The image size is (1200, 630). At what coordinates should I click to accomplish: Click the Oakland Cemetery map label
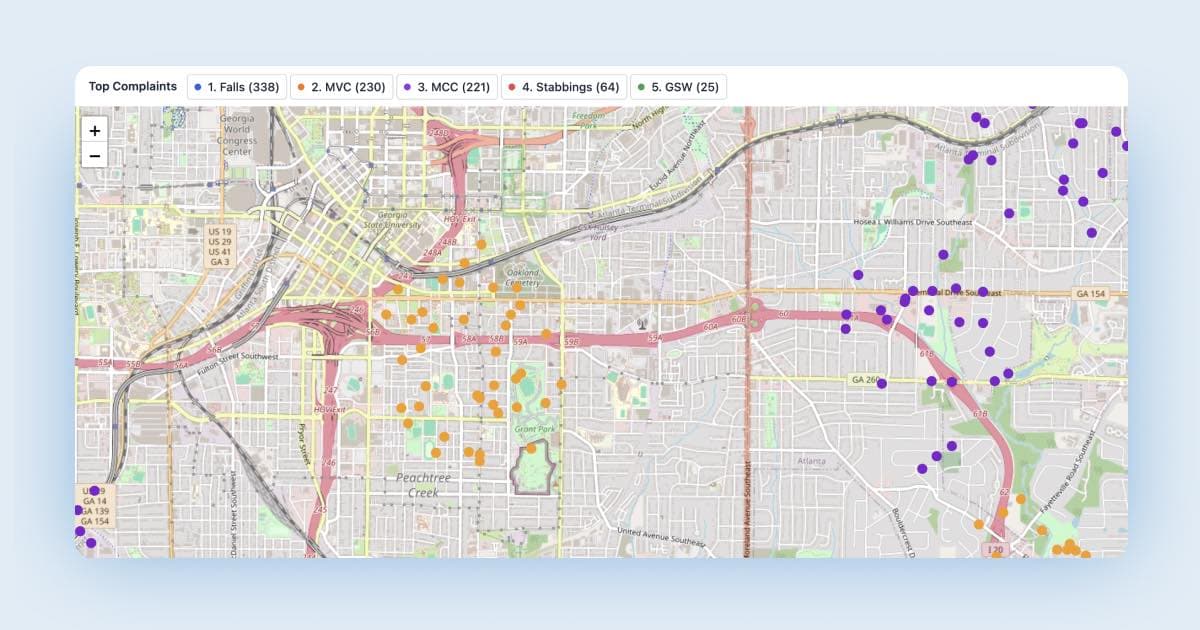tap(521, 277)
